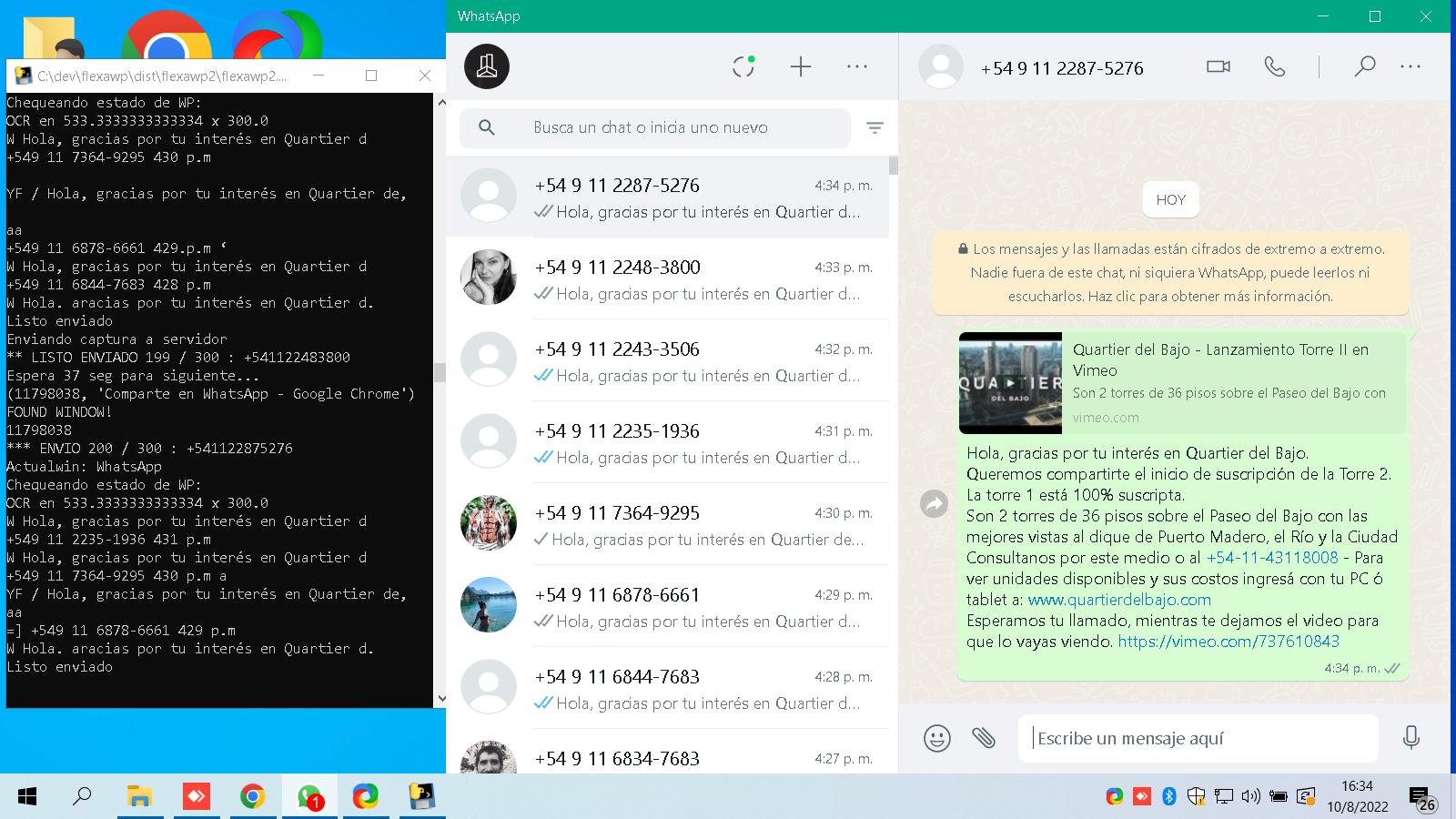Open the WhatsApp profile avatar icon
1456x819 pixels.
[487, 66]
